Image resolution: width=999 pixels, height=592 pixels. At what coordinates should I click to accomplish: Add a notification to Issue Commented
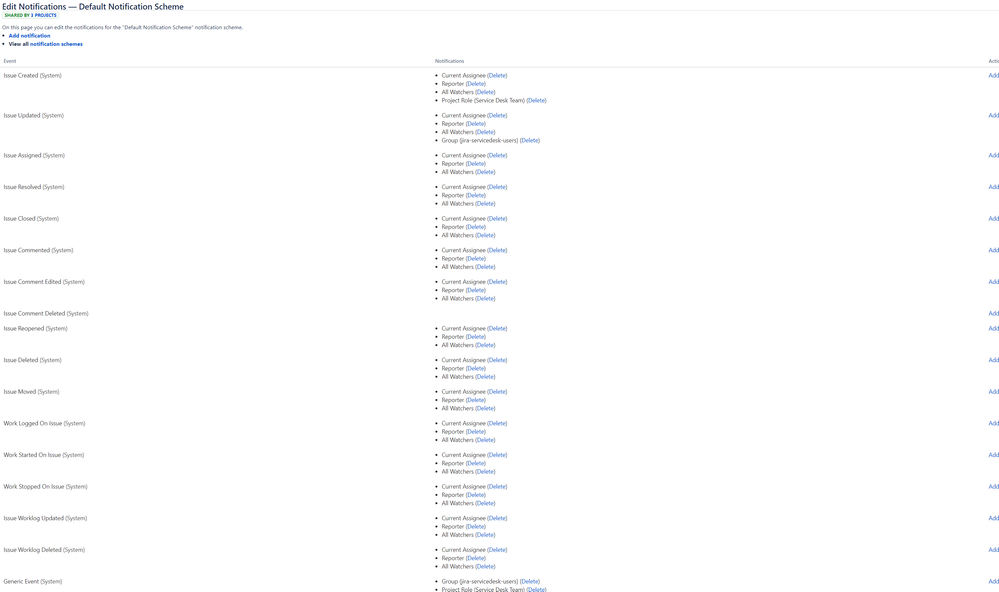pyautogui.click(x=993, y=250)
